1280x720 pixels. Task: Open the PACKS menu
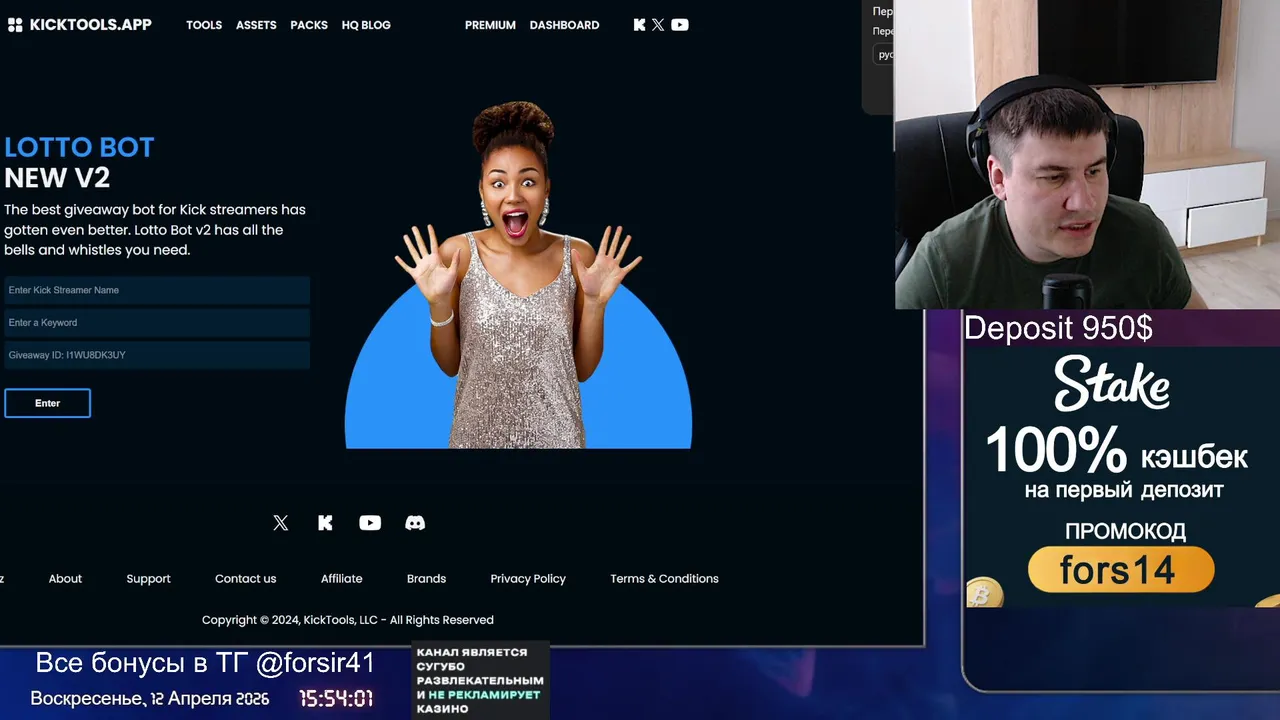[309, 25]
